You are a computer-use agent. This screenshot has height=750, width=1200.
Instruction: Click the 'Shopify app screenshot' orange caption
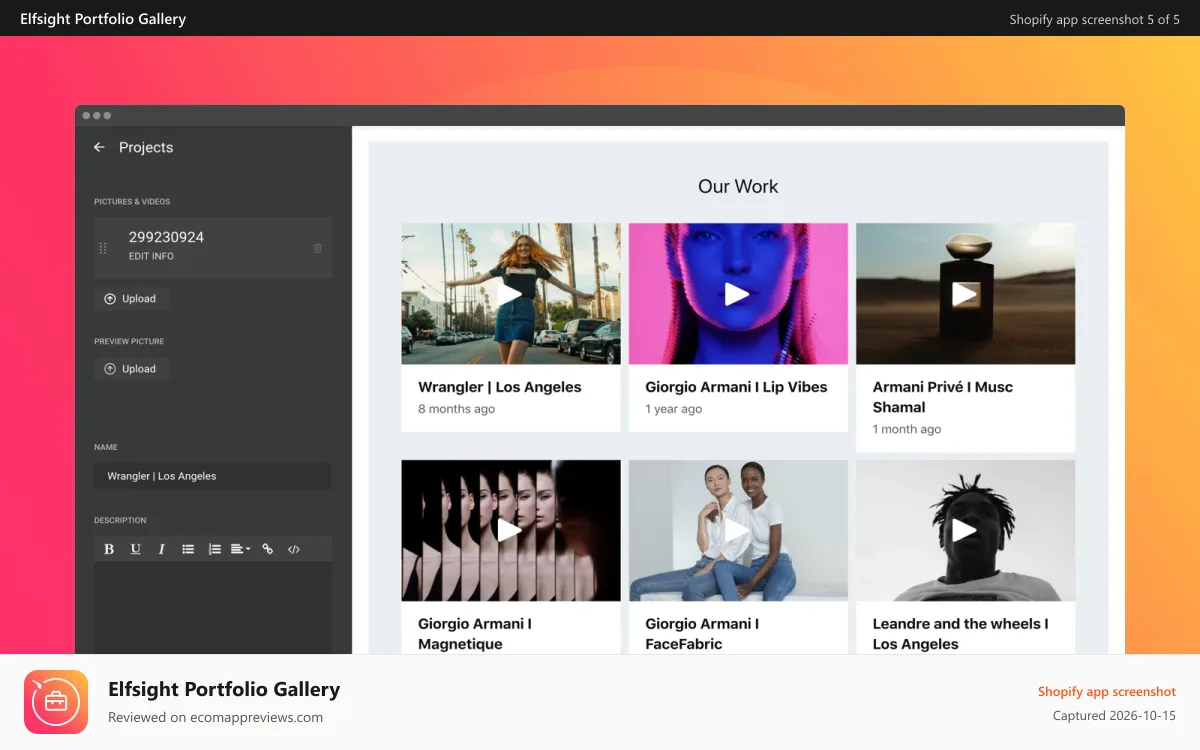click(1107, 692)
